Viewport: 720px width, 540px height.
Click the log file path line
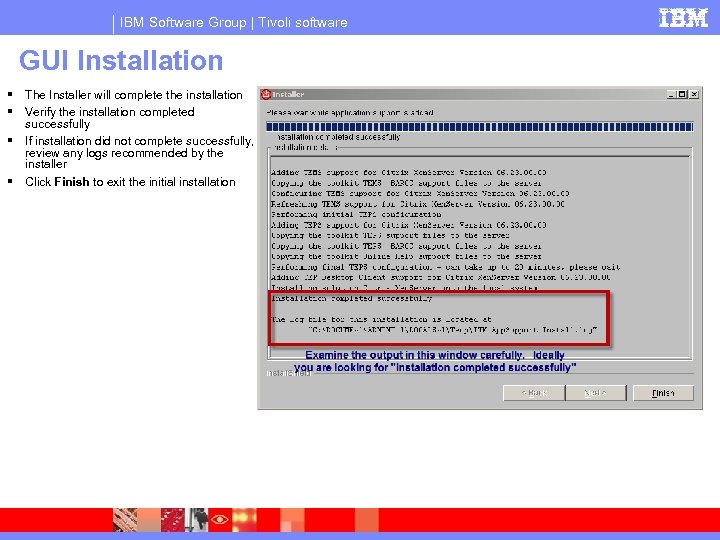[x=452, y=330]
